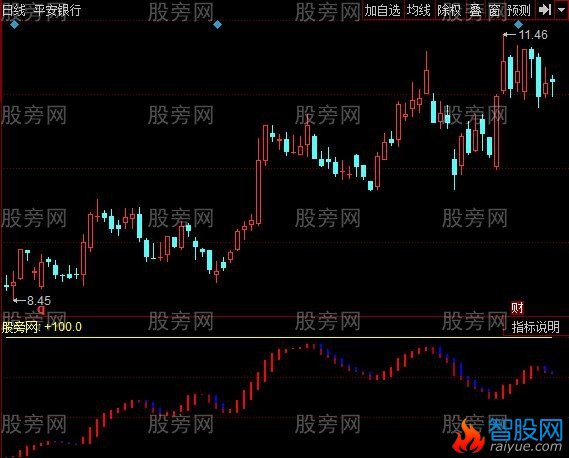This screenshot has height=458, width=569.
Task: Click the 预测 forecast toolbar item
Action: 519,10
